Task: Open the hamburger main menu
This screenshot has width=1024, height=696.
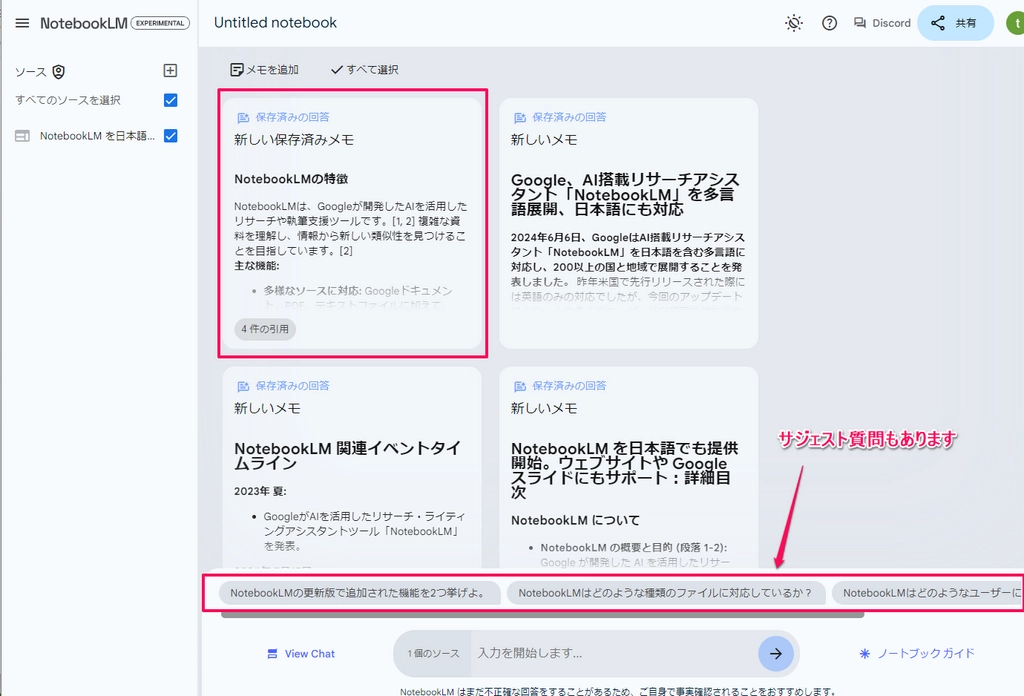Action: point(22,23)
